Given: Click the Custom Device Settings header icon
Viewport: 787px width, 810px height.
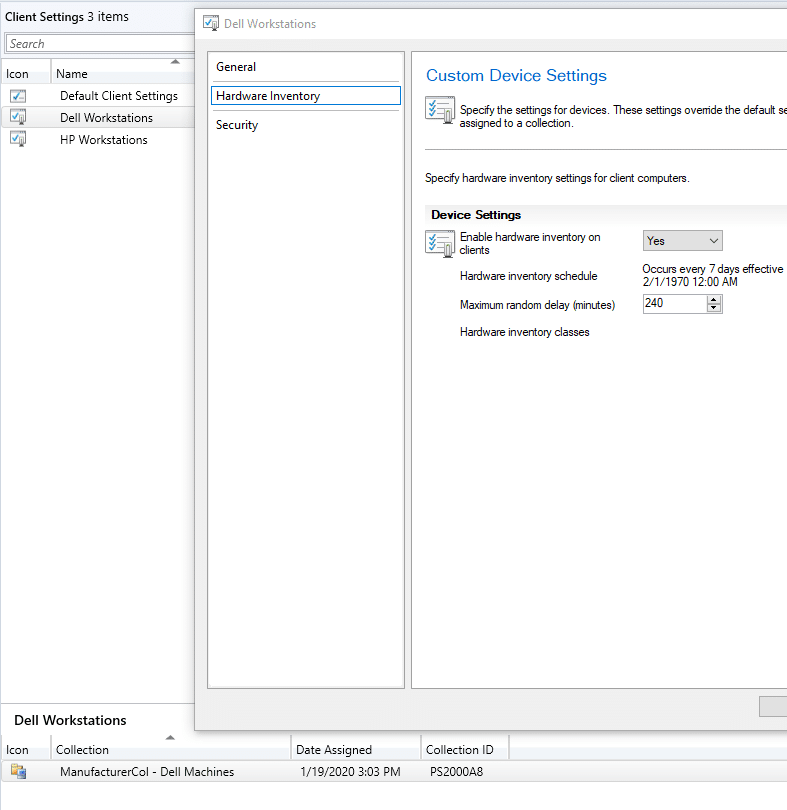Looking at the screenshot, I should point(440,110).
